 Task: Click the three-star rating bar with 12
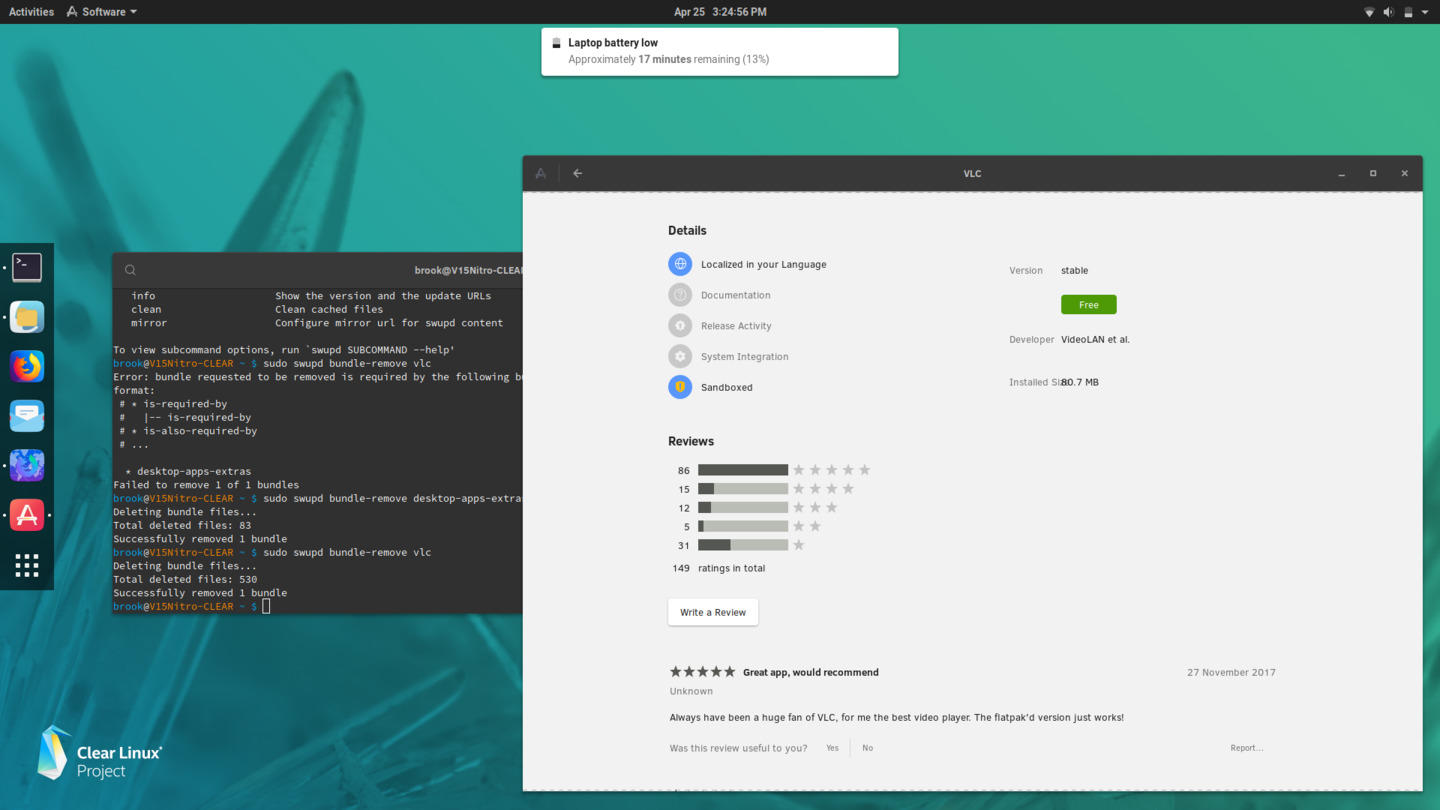(x=743, y=507)
